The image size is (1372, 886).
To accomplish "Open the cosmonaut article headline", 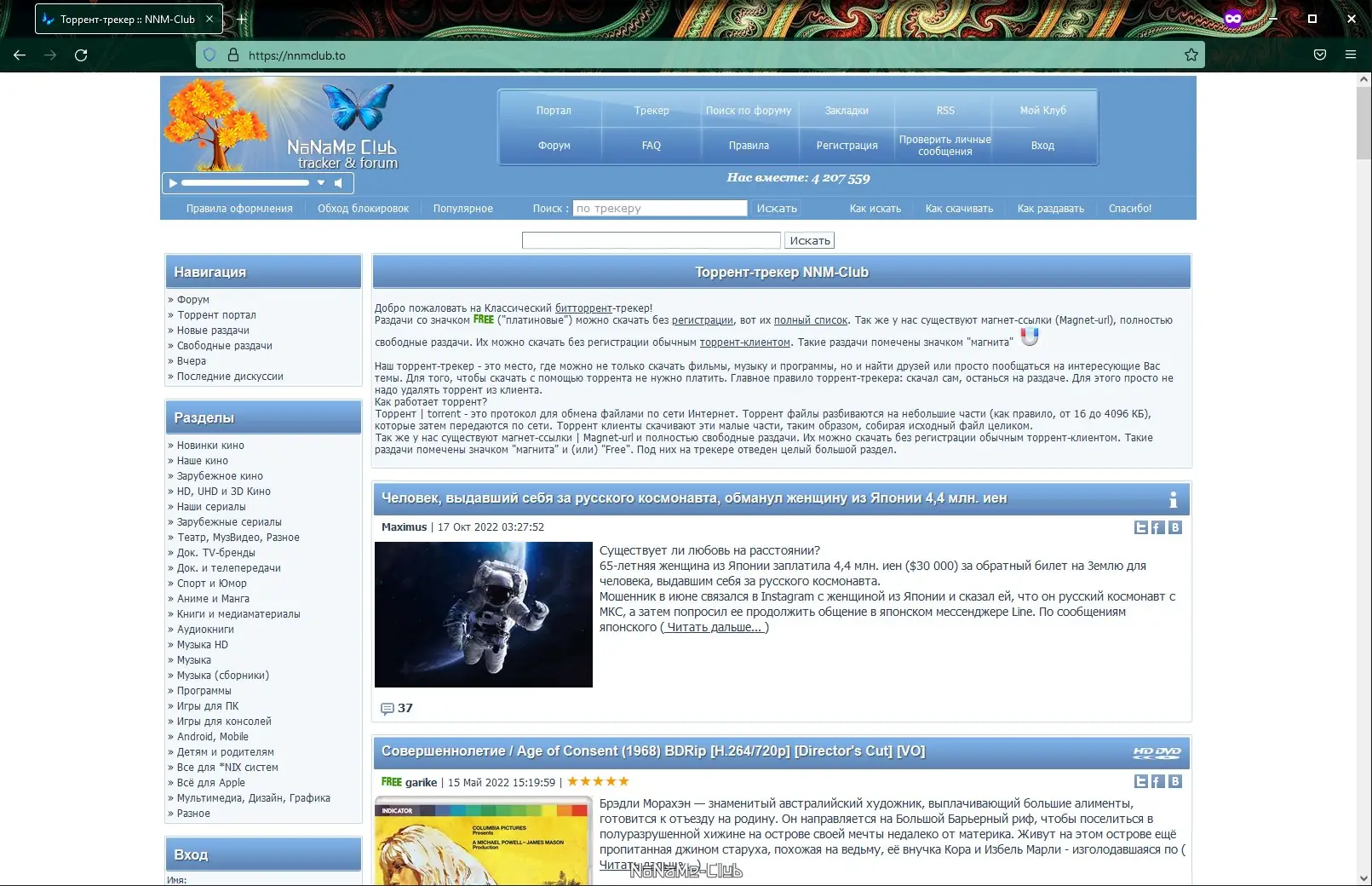I will point(694,498).
